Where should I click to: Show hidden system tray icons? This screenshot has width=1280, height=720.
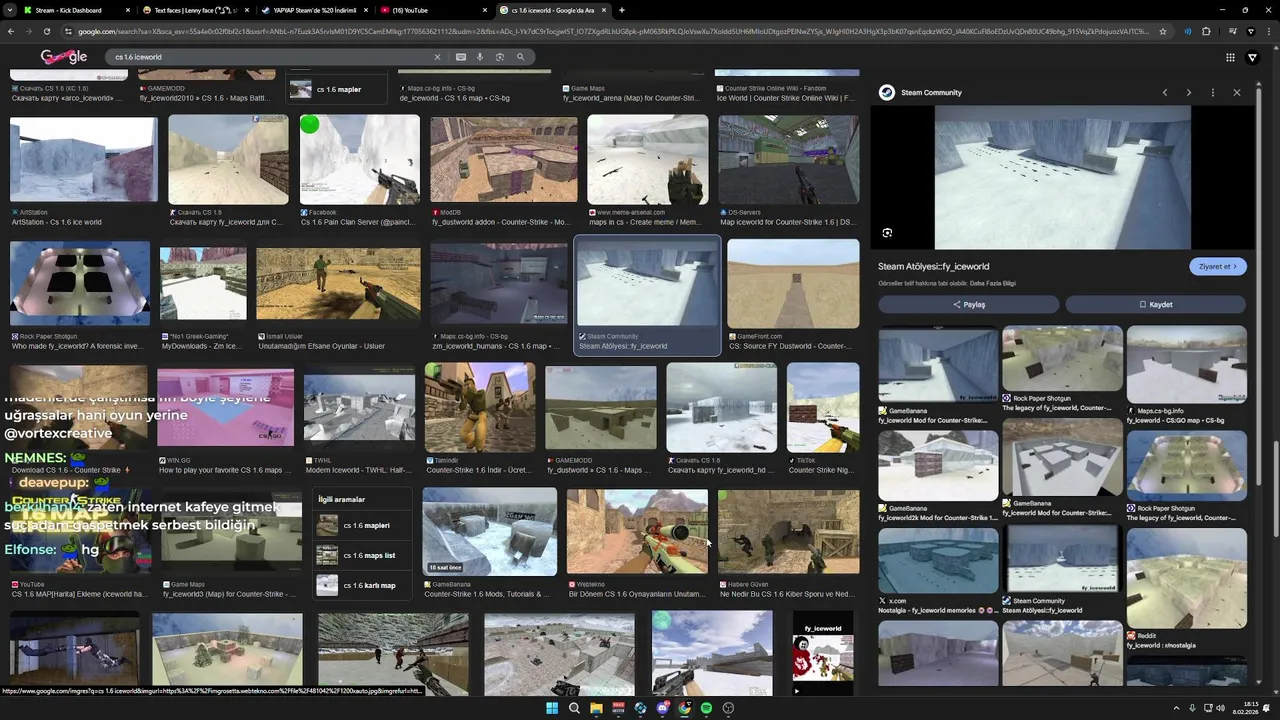1176,708
